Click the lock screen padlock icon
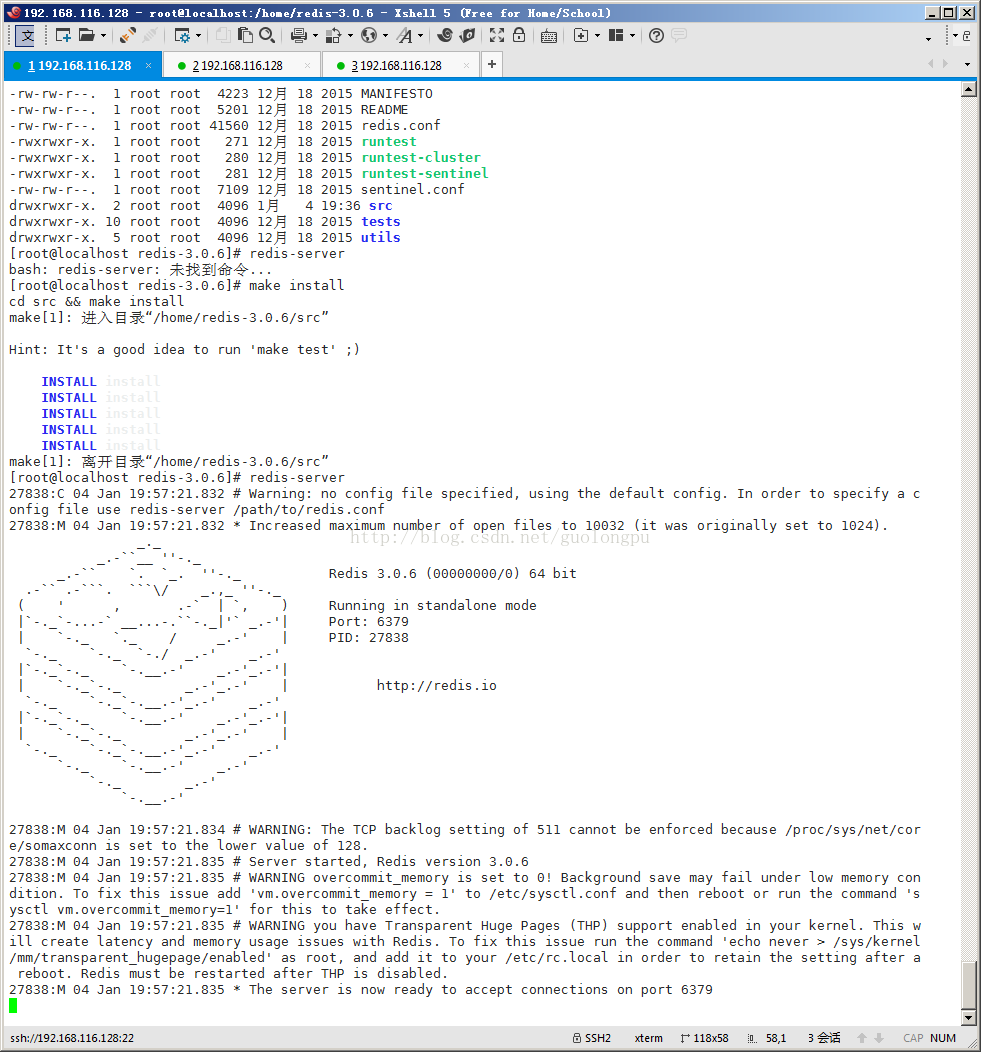 (519, 36)
